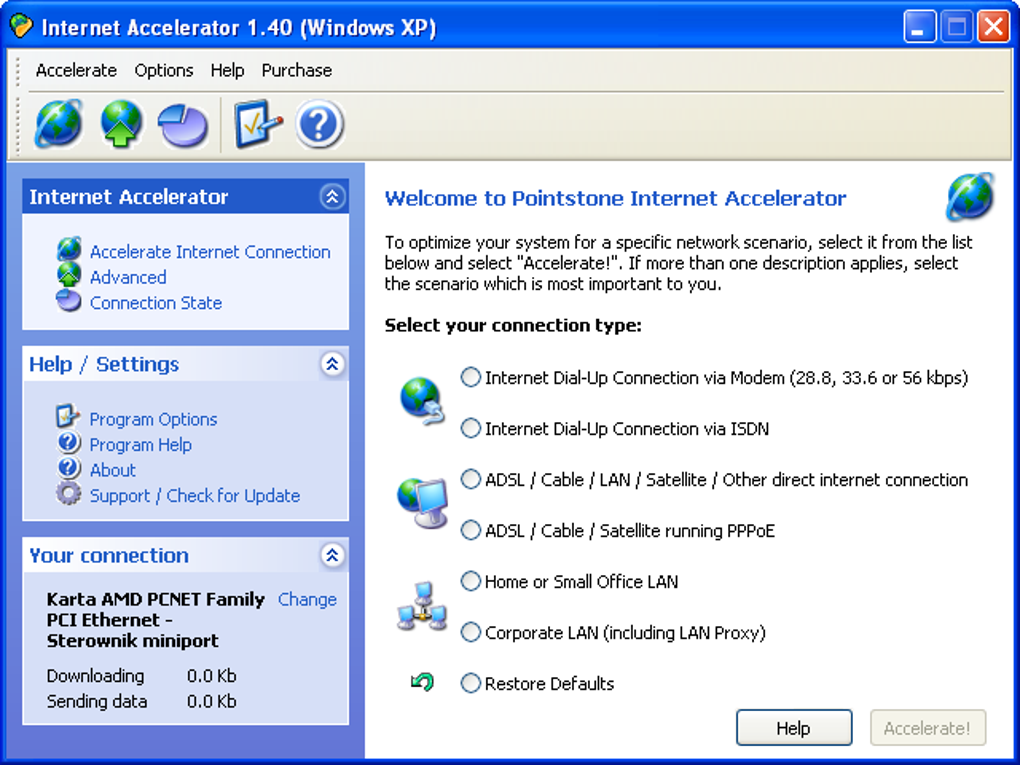Viewport: 1020px width, 765px height.
Task: Click globe icon beside Advanced sidebar link
Action: (x=69, y=275)
